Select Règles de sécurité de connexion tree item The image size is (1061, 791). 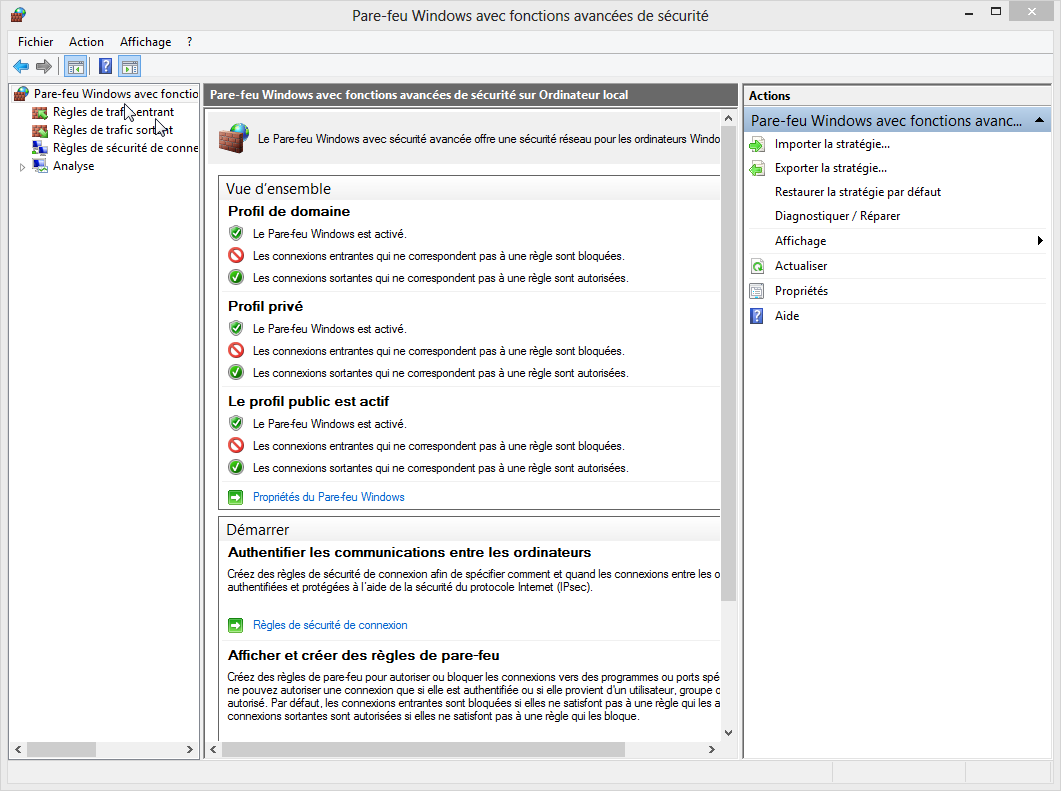pos(125,148)
